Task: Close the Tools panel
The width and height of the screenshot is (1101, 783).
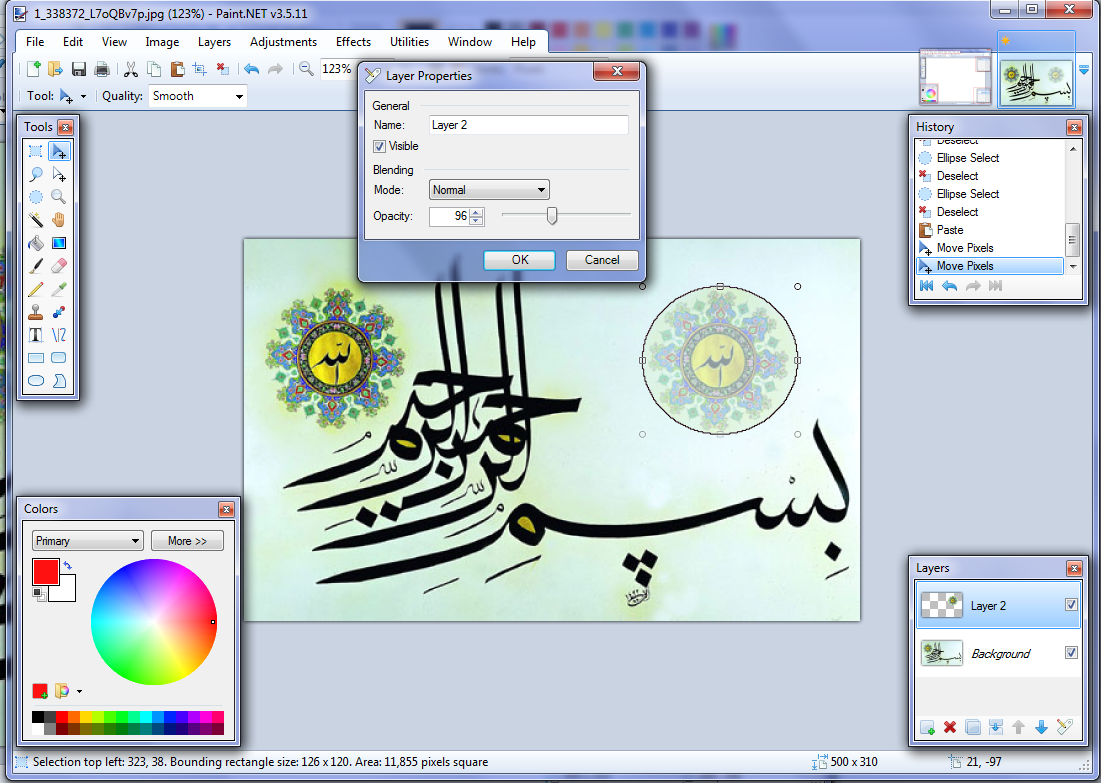Action: click(65, 127)
